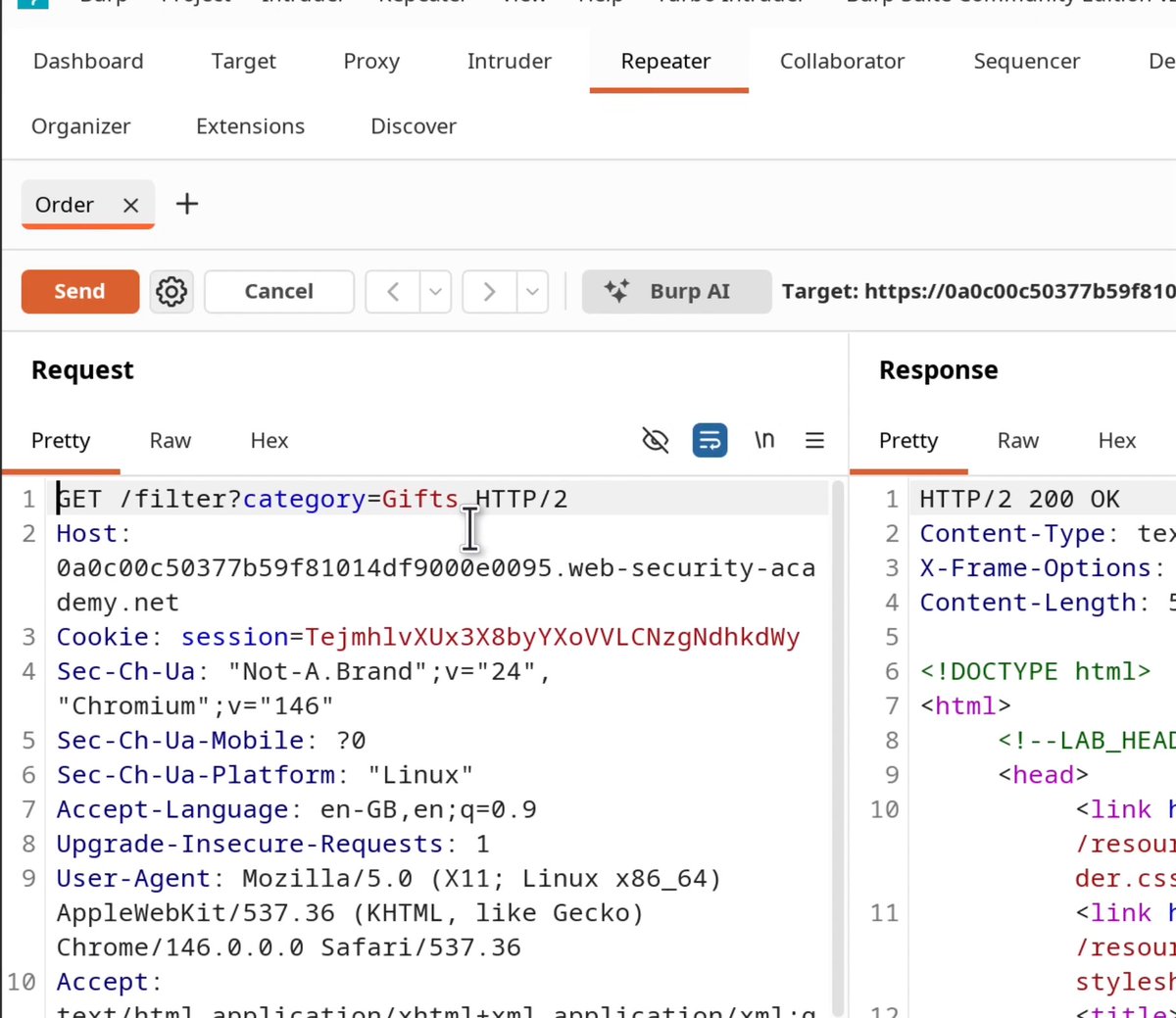Click the session cookie value
The width and height of the screenshot is (1176, 1018).
click(553, 637)
